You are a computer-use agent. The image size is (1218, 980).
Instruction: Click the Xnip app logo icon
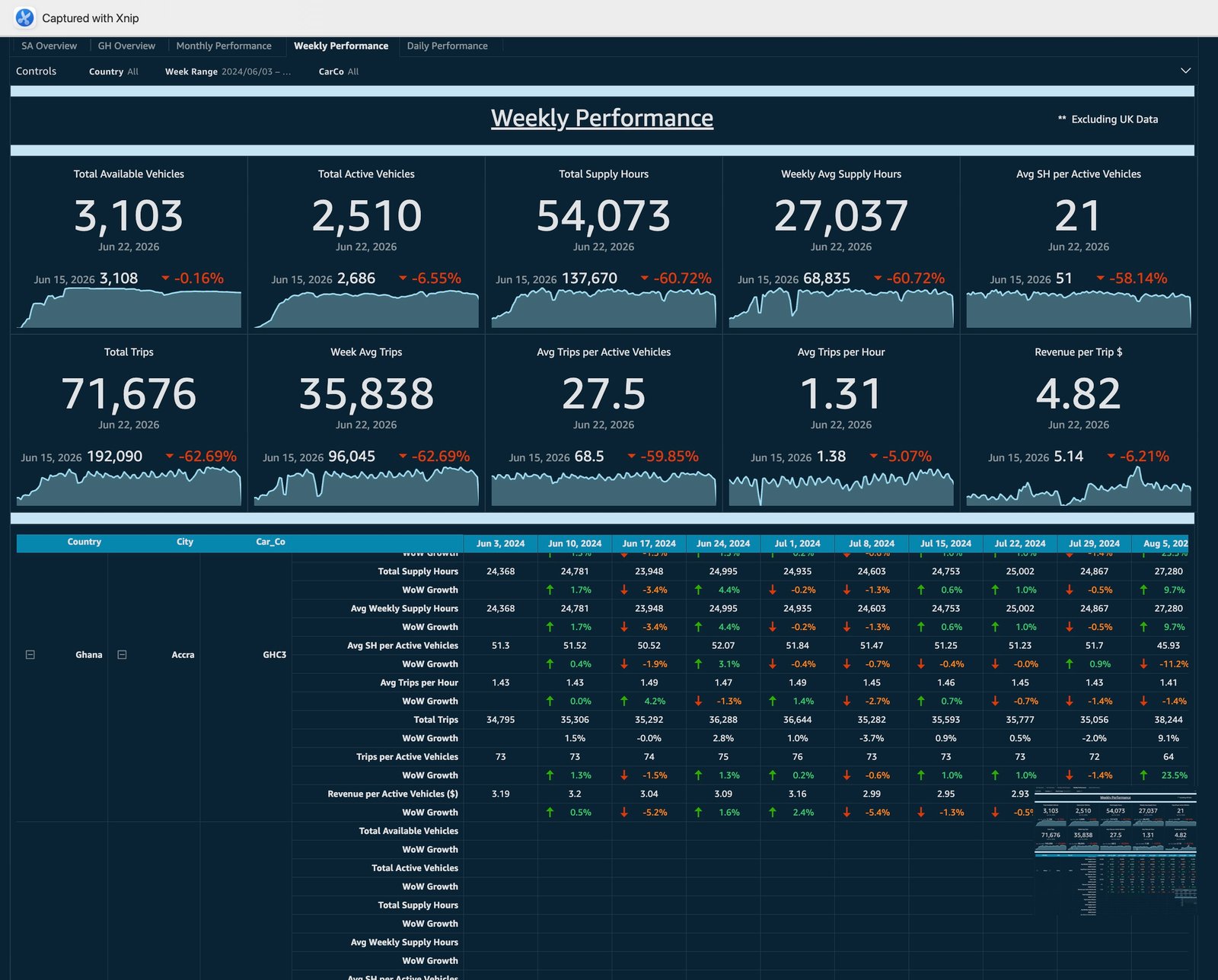click(x=24, y=17)
